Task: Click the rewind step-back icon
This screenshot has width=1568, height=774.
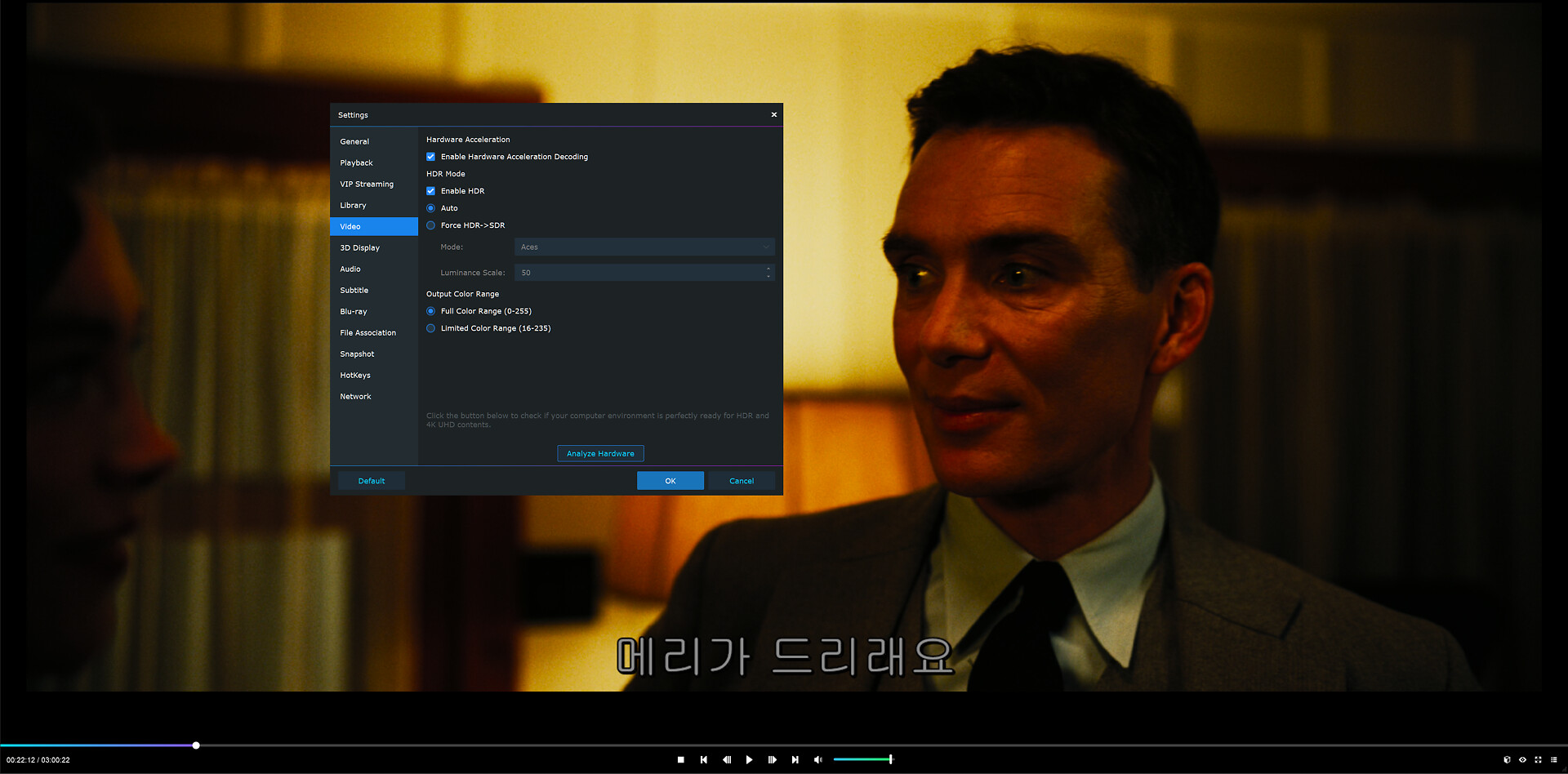Action: [x=726, y=759]
